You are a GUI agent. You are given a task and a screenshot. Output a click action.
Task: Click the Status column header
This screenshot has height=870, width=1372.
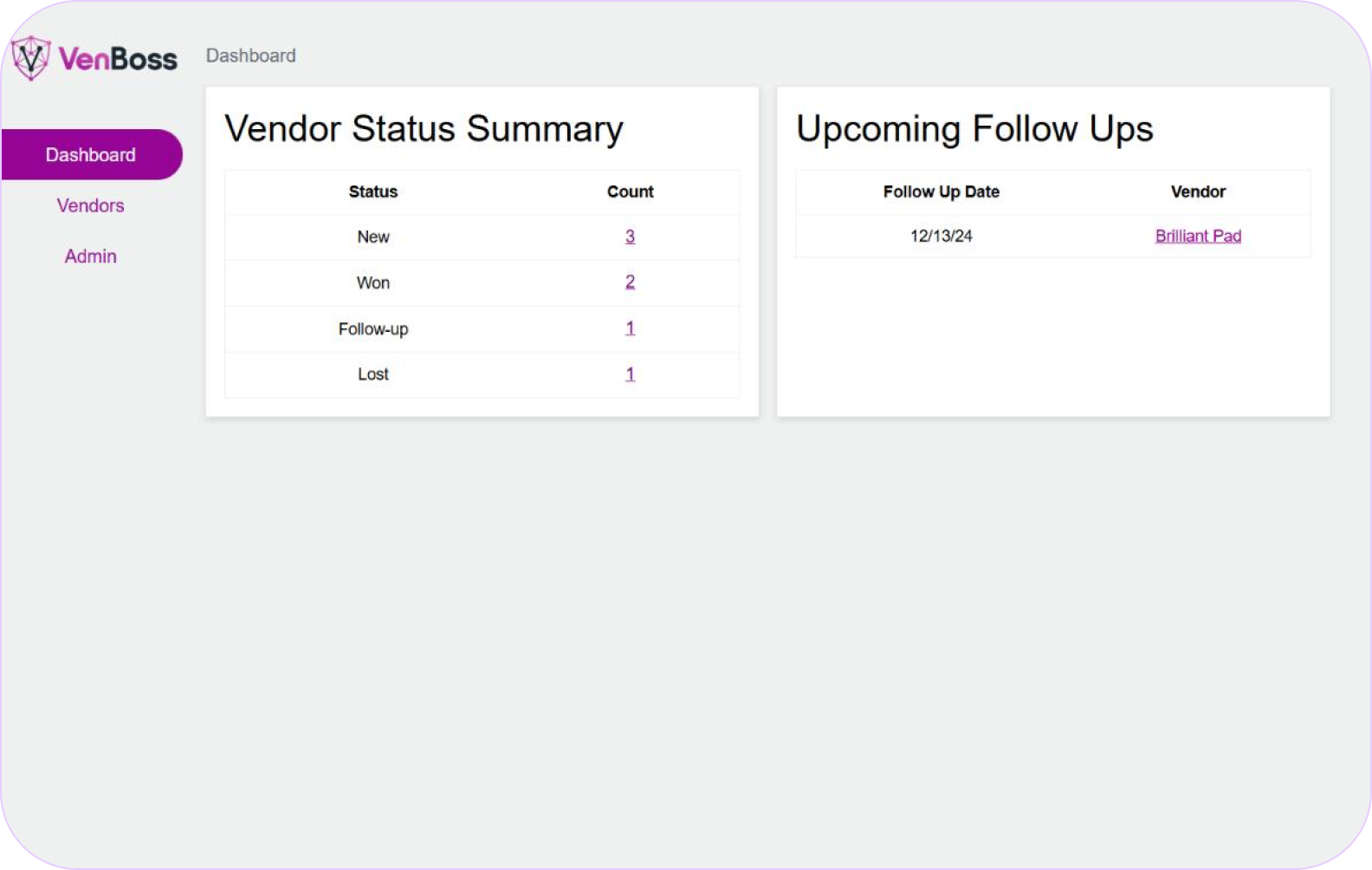coord(373,192)
